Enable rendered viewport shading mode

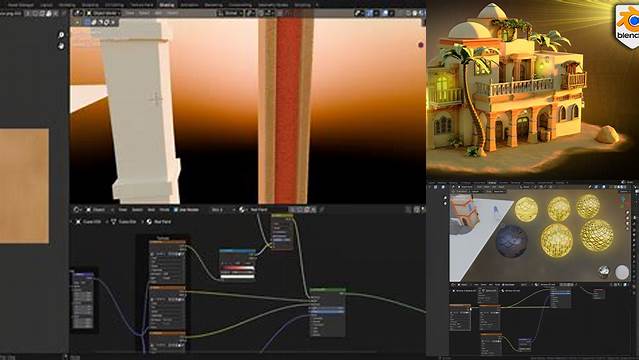click(421, 13)
